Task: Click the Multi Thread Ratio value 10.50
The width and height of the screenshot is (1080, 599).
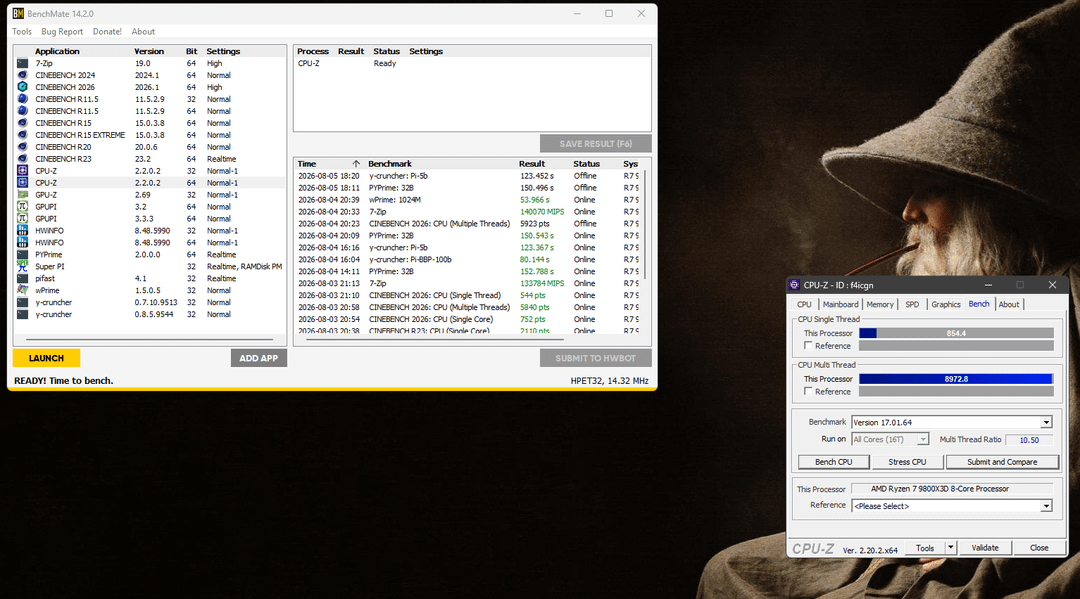Action: tap(1029, 440)
